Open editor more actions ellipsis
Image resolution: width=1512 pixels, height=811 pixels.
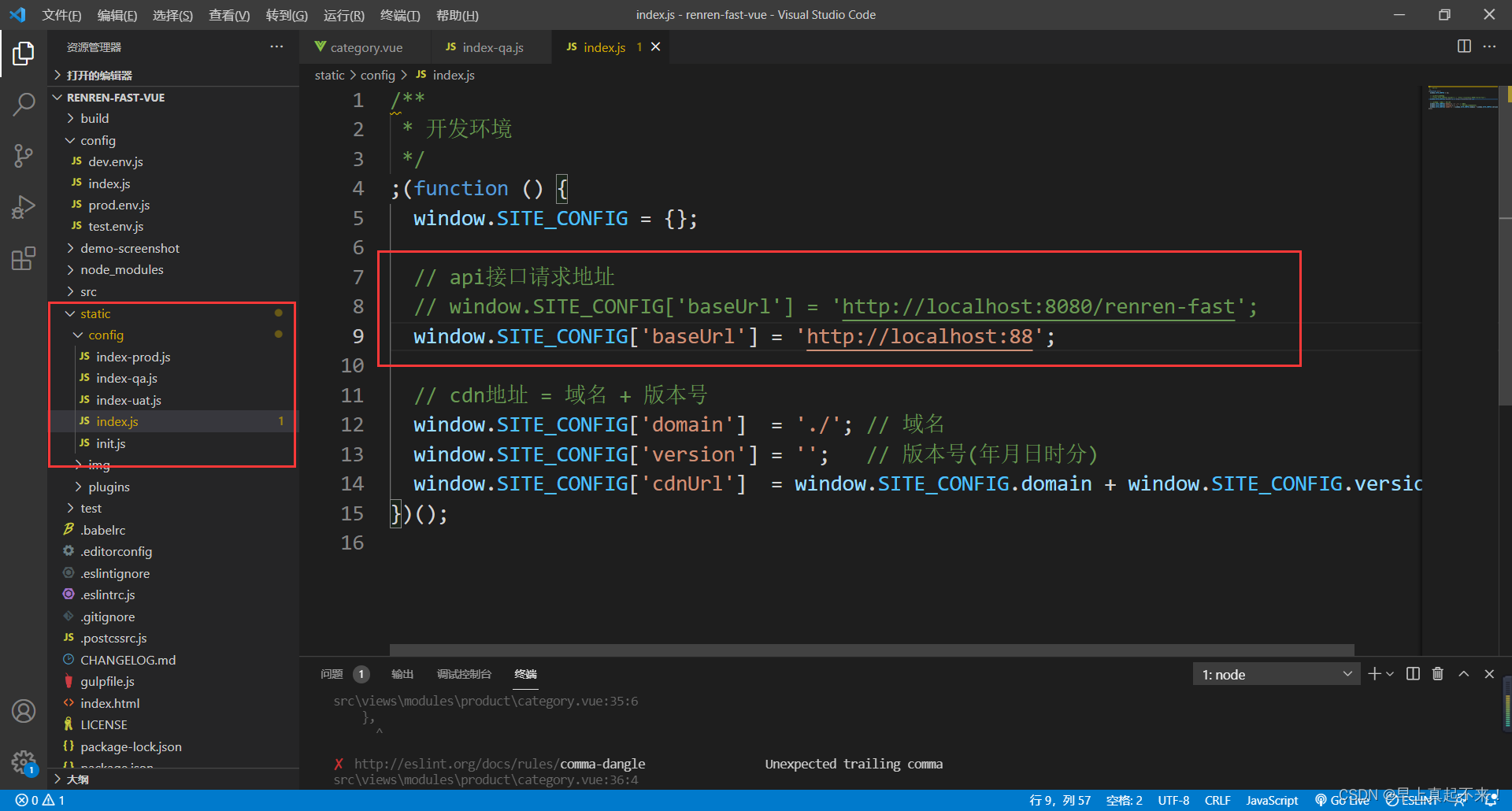coord(1489,46)
